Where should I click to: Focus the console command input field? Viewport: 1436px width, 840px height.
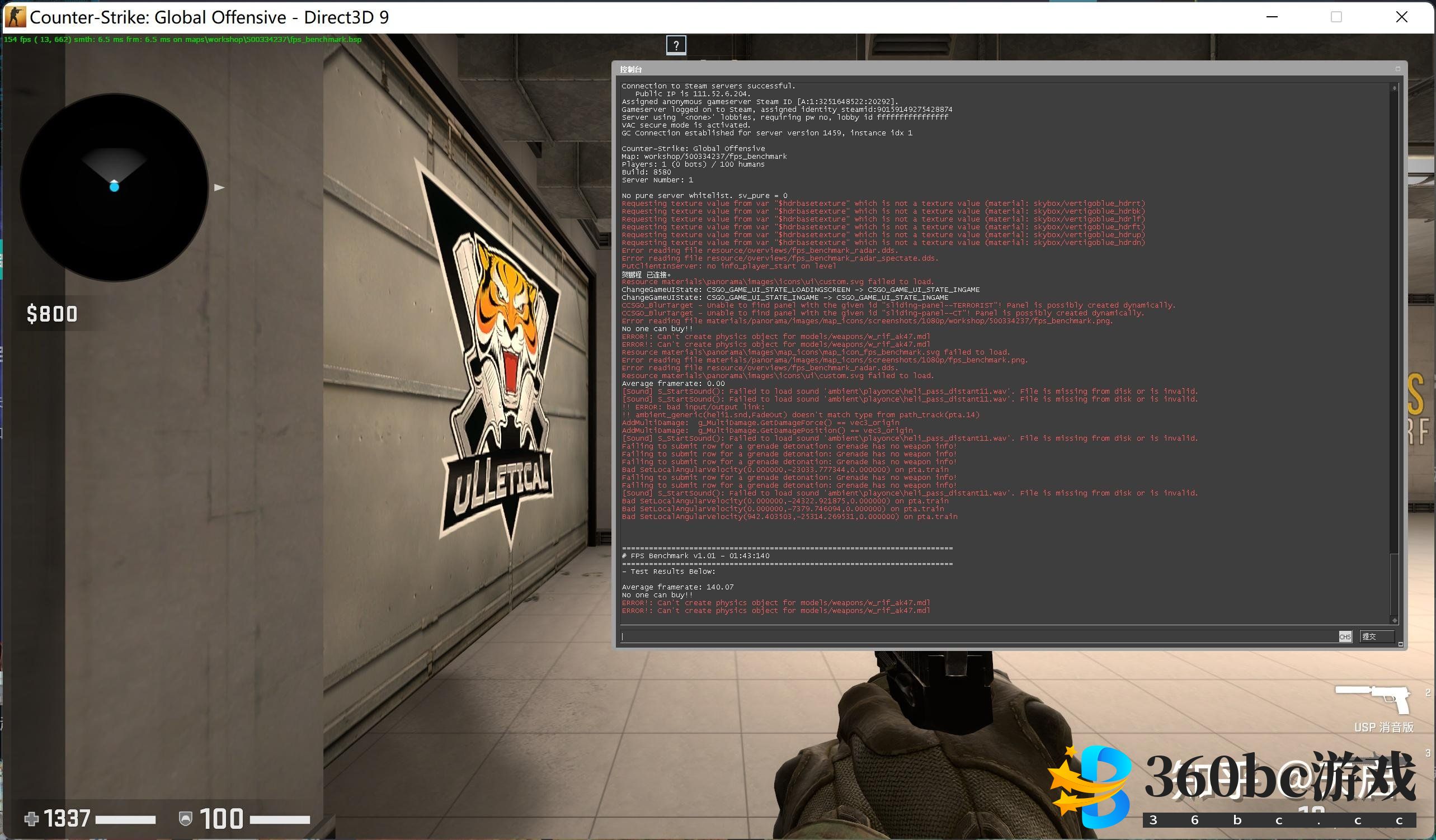click(x=969, y=636)
